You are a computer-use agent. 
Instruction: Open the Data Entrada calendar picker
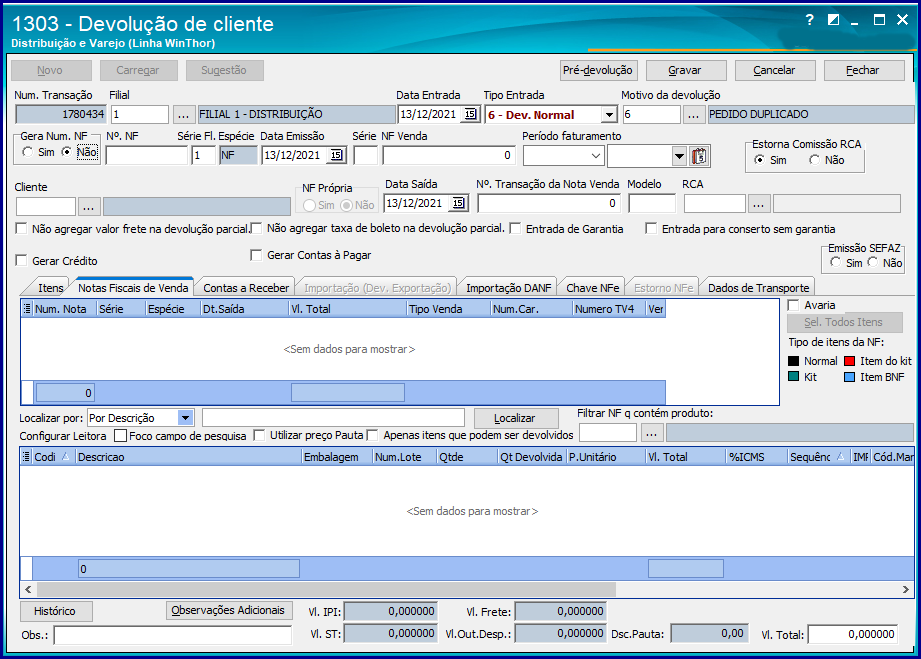point(470,114)
